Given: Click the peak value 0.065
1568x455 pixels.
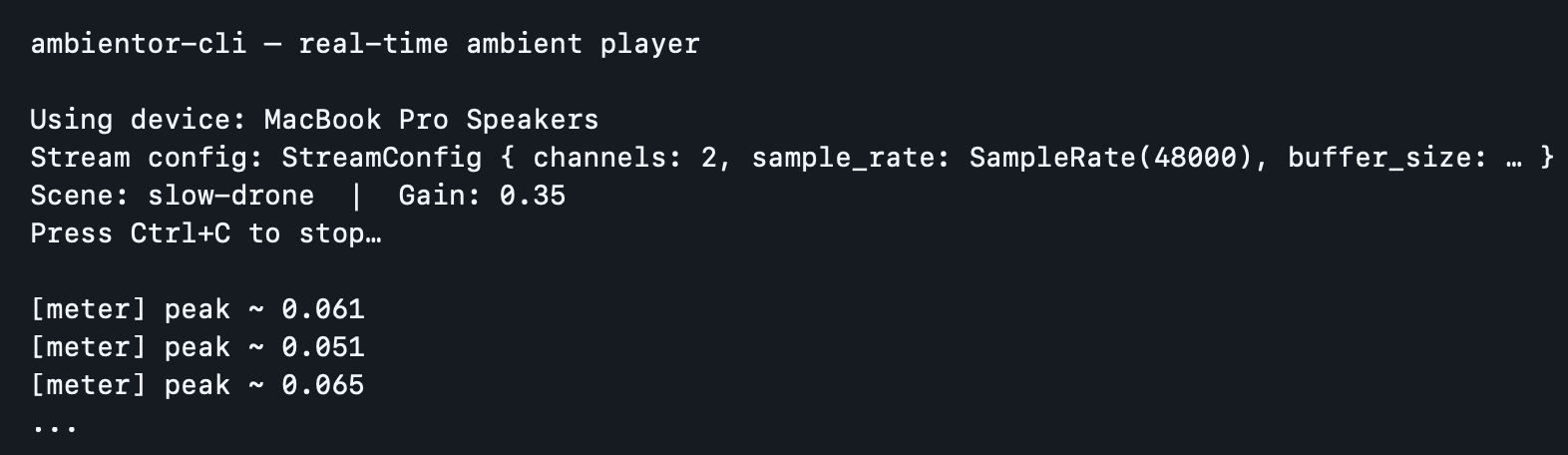Looking at the screenshot, I should tap(323, 385).
